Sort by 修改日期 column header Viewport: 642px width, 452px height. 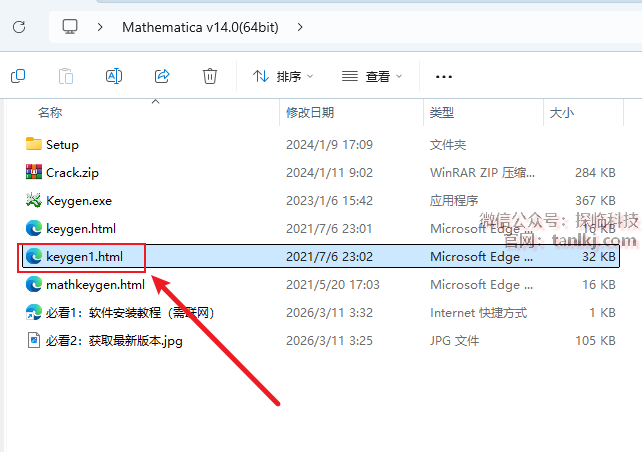point(310,112)
